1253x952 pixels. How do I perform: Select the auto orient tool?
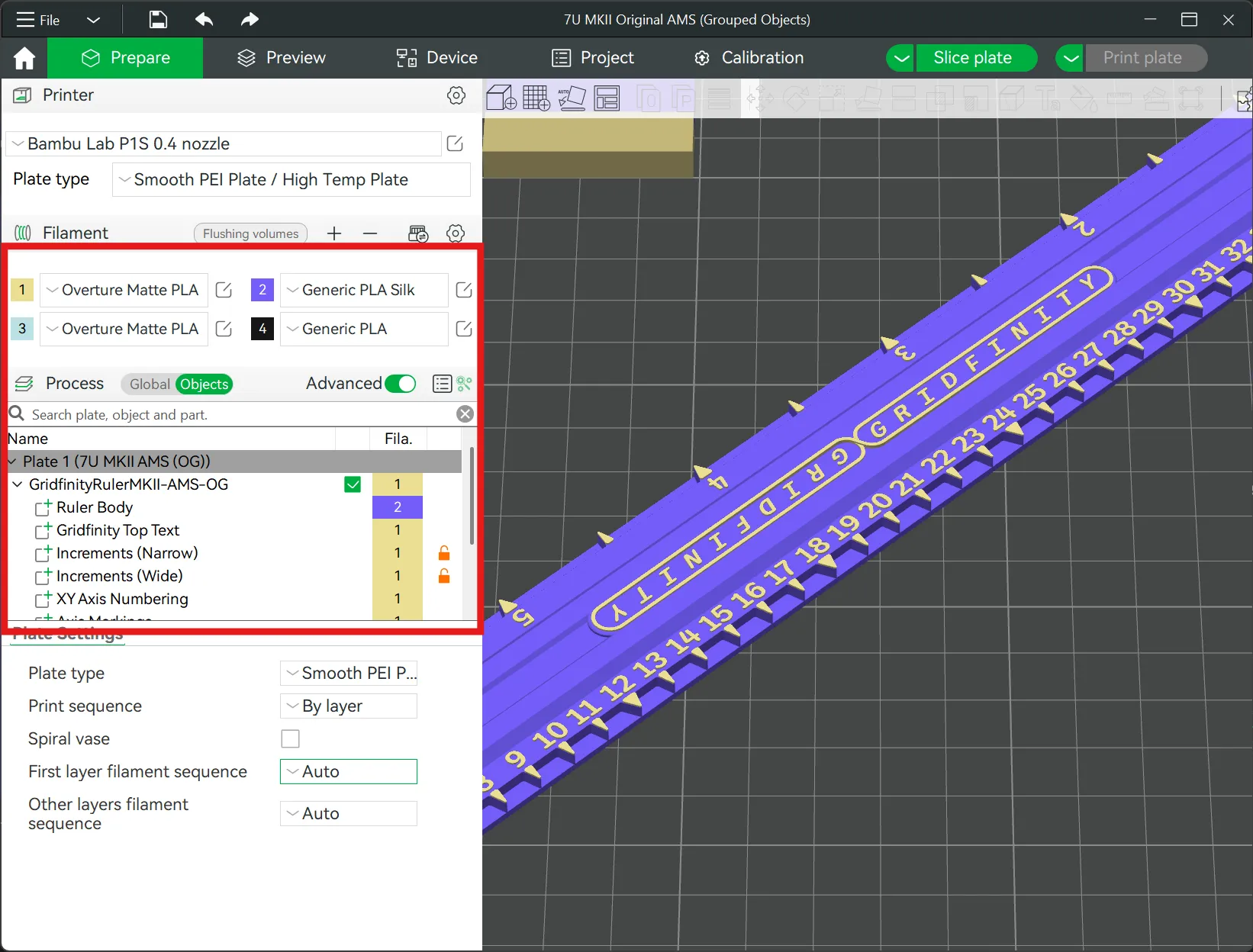click(x=572, y=98)
